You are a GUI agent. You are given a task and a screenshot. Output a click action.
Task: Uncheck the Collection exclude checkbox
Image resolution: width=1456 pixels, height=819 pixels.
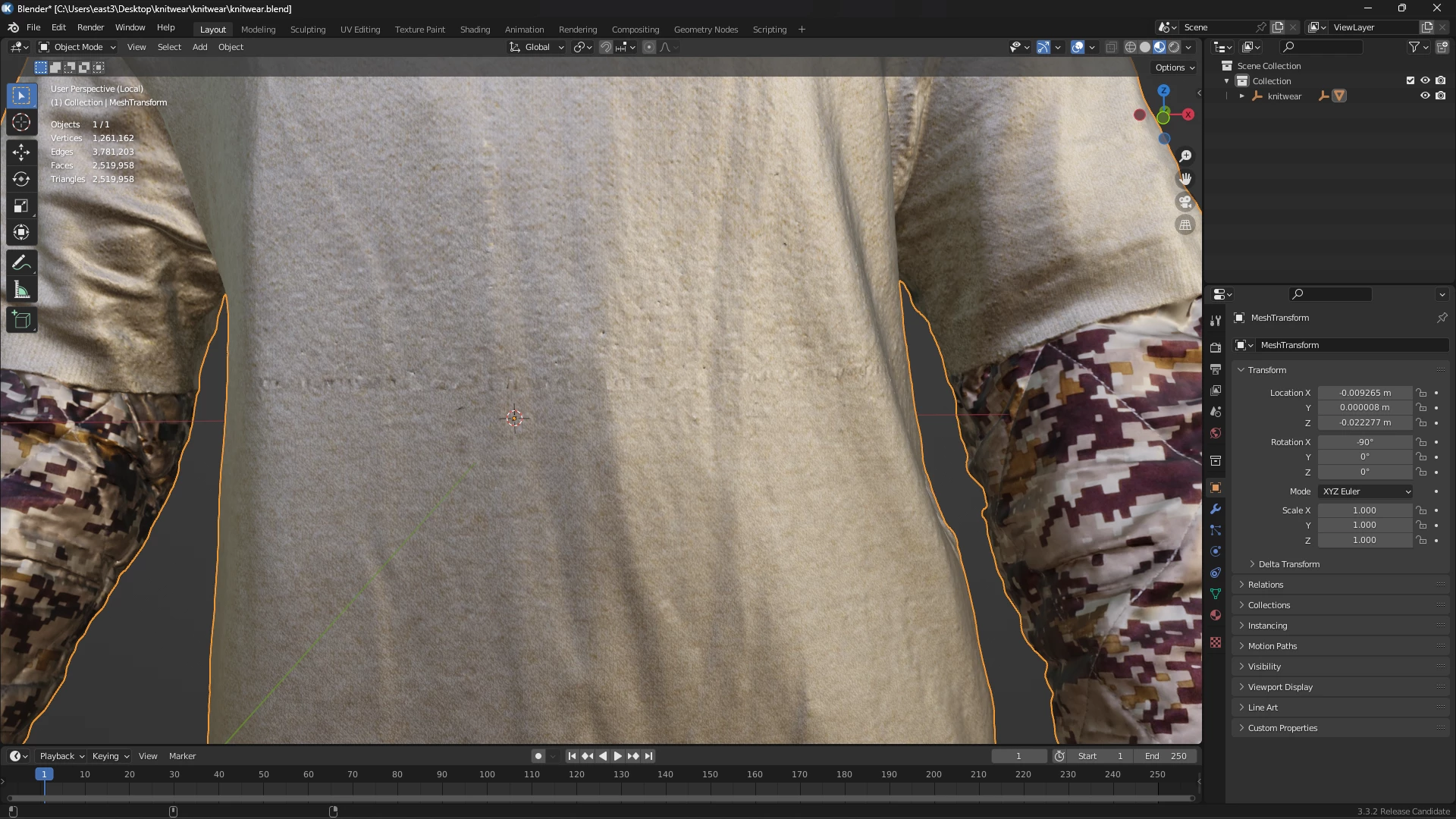tap(1410, 80)
